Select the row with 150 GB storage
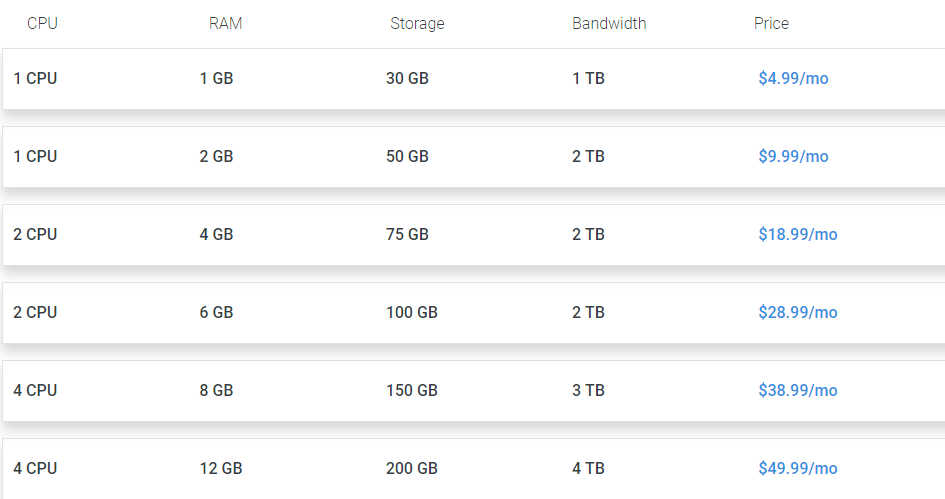Image resolution: width=945 pixels, height=499 pixels. point(474,391)
